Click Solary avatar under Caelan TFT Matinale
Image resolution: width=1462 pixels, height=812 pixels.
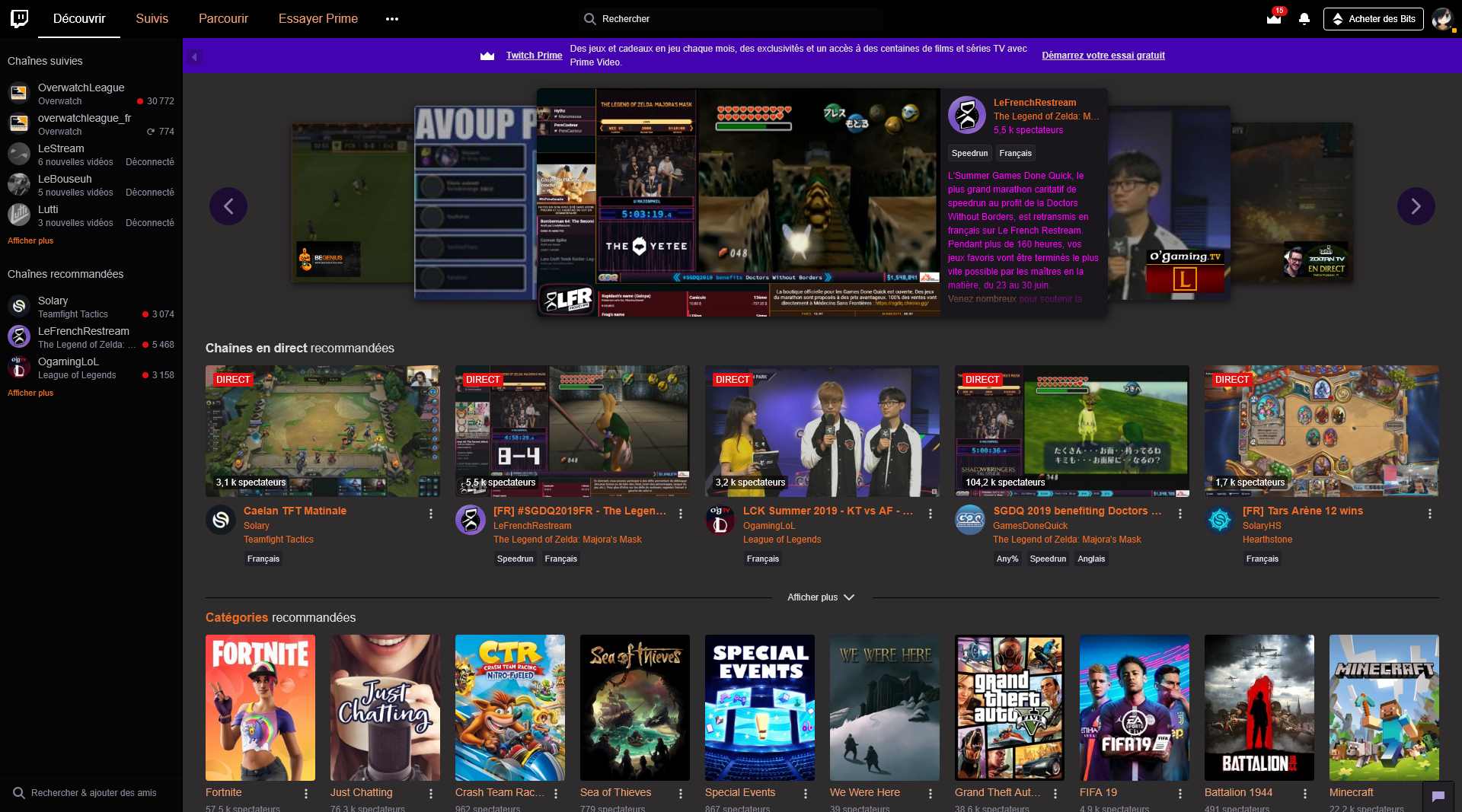click(x=221, y=520)
